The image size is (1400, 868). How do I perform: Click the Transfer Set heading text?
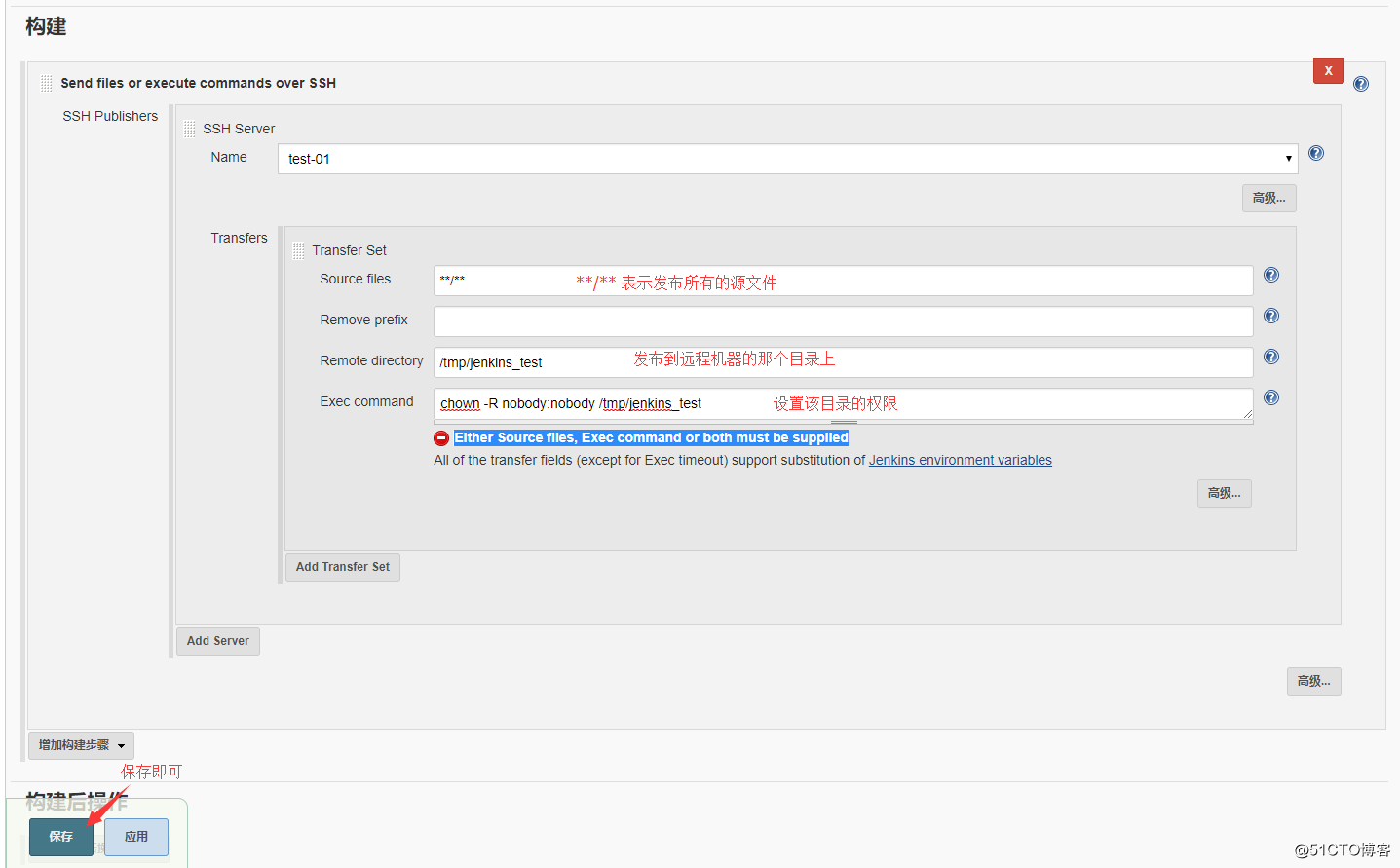click(x=349, y=250)
